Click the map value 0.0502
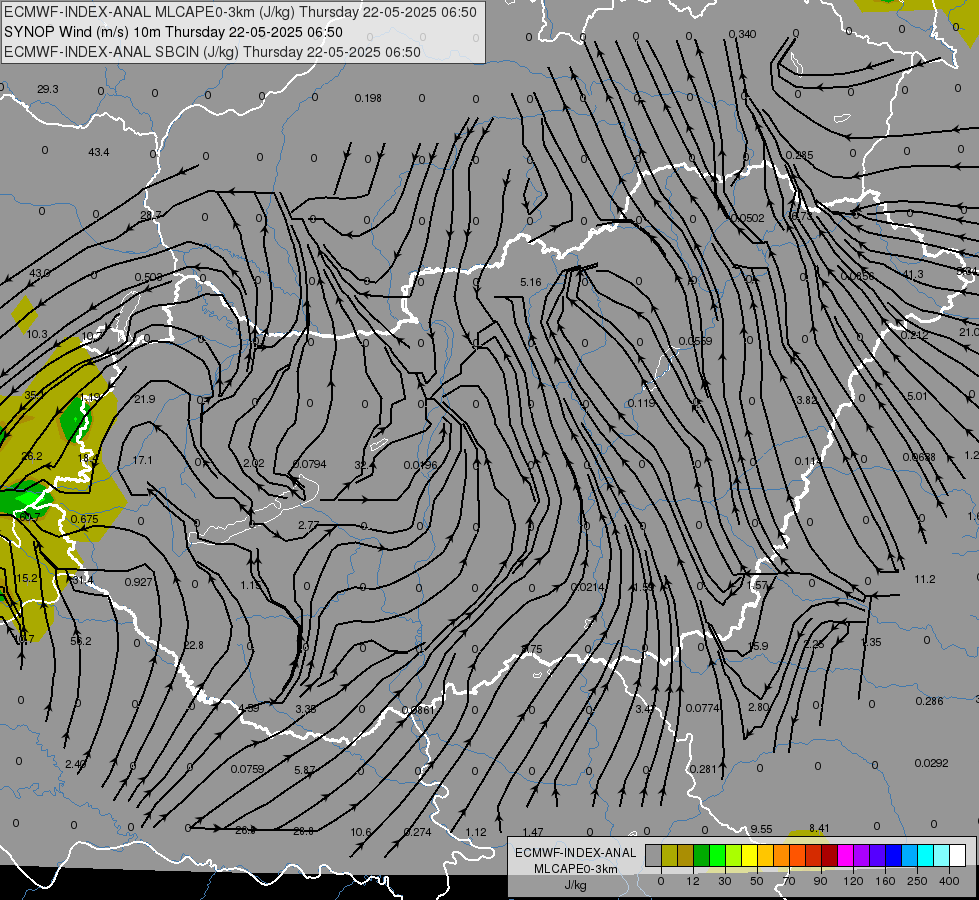 [x=747, y=218]
